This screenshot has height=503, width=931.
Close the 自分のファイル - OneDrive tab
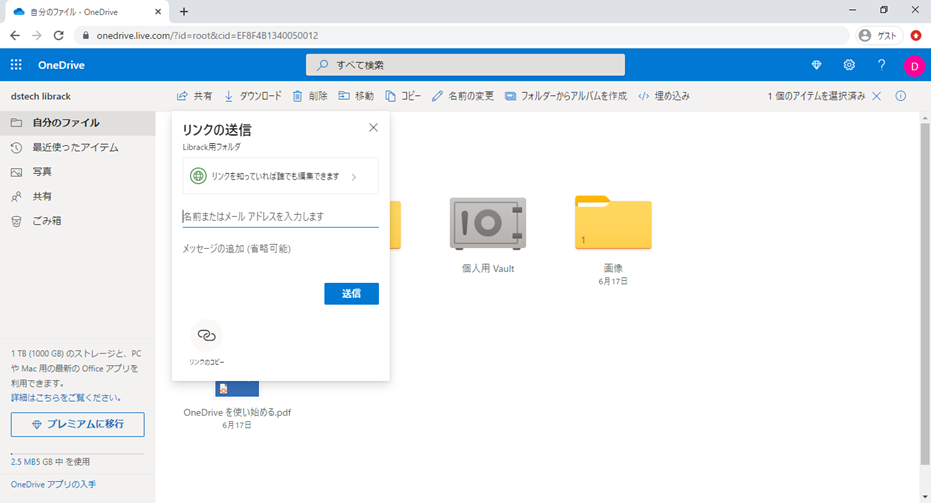point(158,11)
